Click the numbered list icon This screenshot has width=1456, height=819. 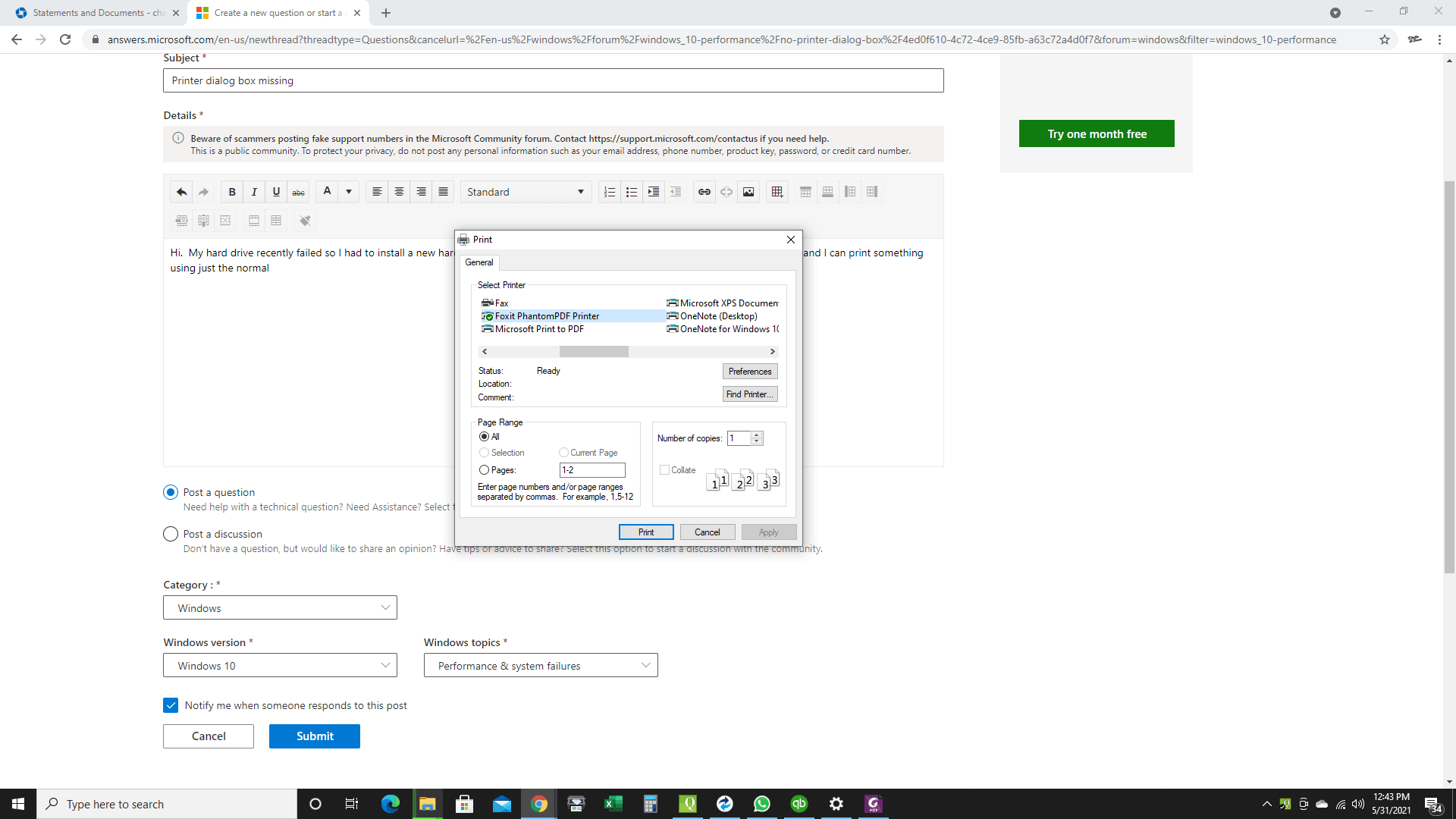pos(609,192)
